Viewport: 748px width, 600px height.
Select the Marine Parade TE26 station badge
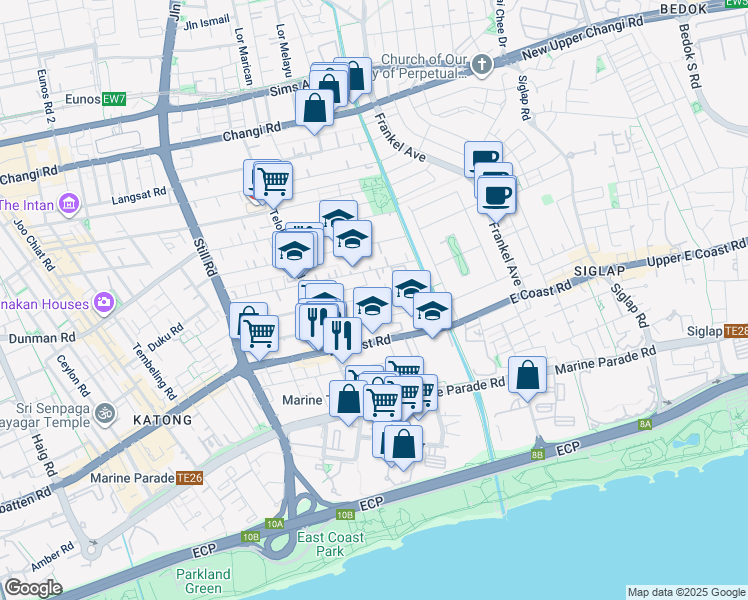[x=189, y=478]
